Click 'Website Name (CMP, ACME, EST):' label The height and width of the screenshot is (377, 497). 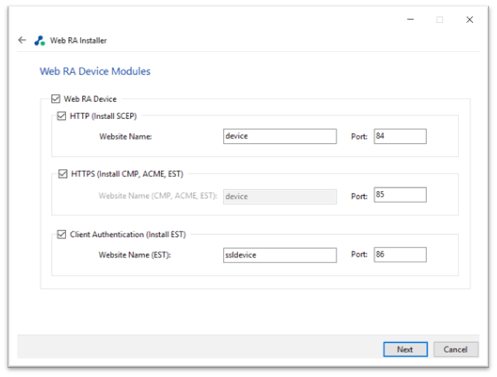point(158,196)
